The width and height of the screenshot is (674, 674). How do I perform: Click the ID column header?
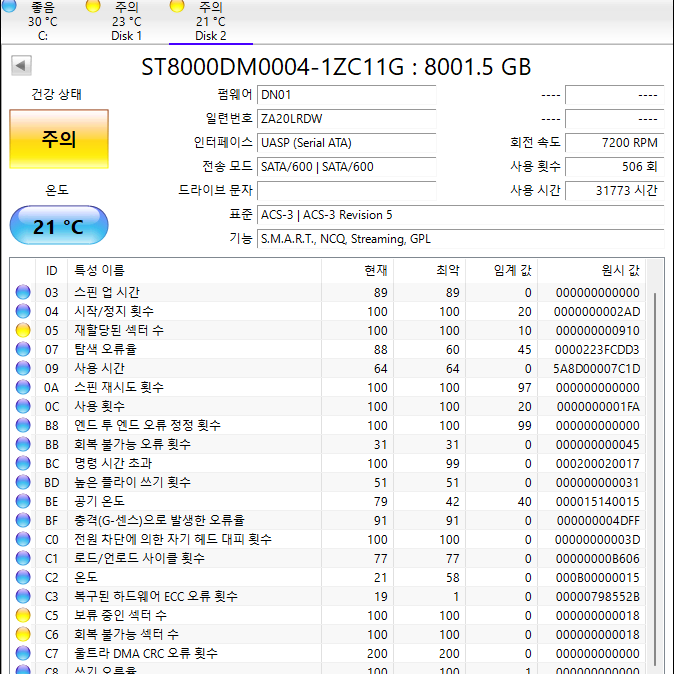click(x=51, y=270)
